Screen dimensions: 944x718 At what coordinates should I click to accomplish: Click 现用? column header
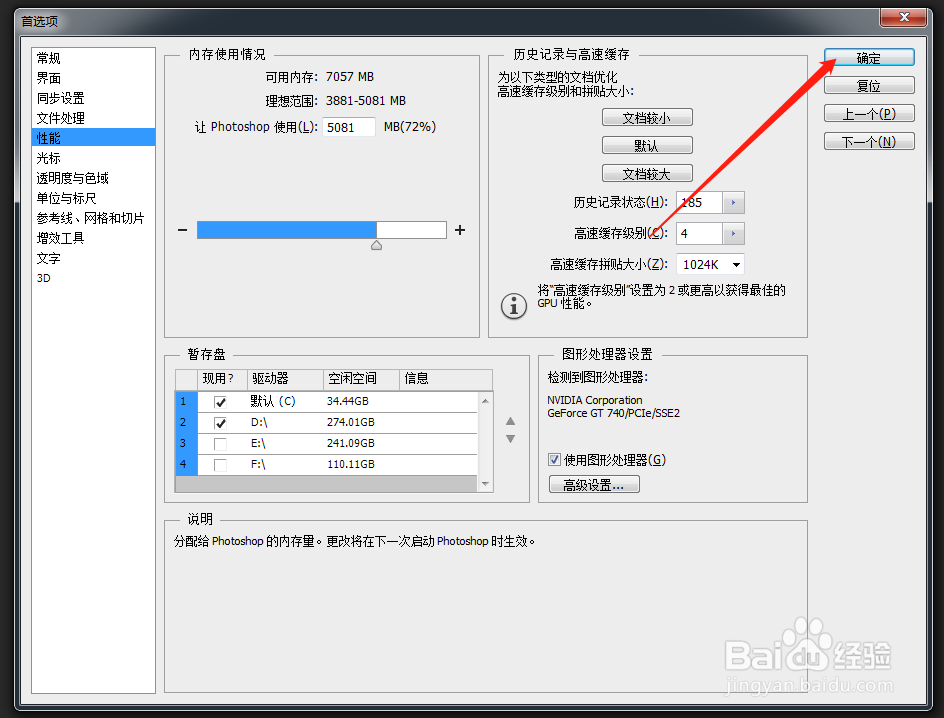pos(222,379)
